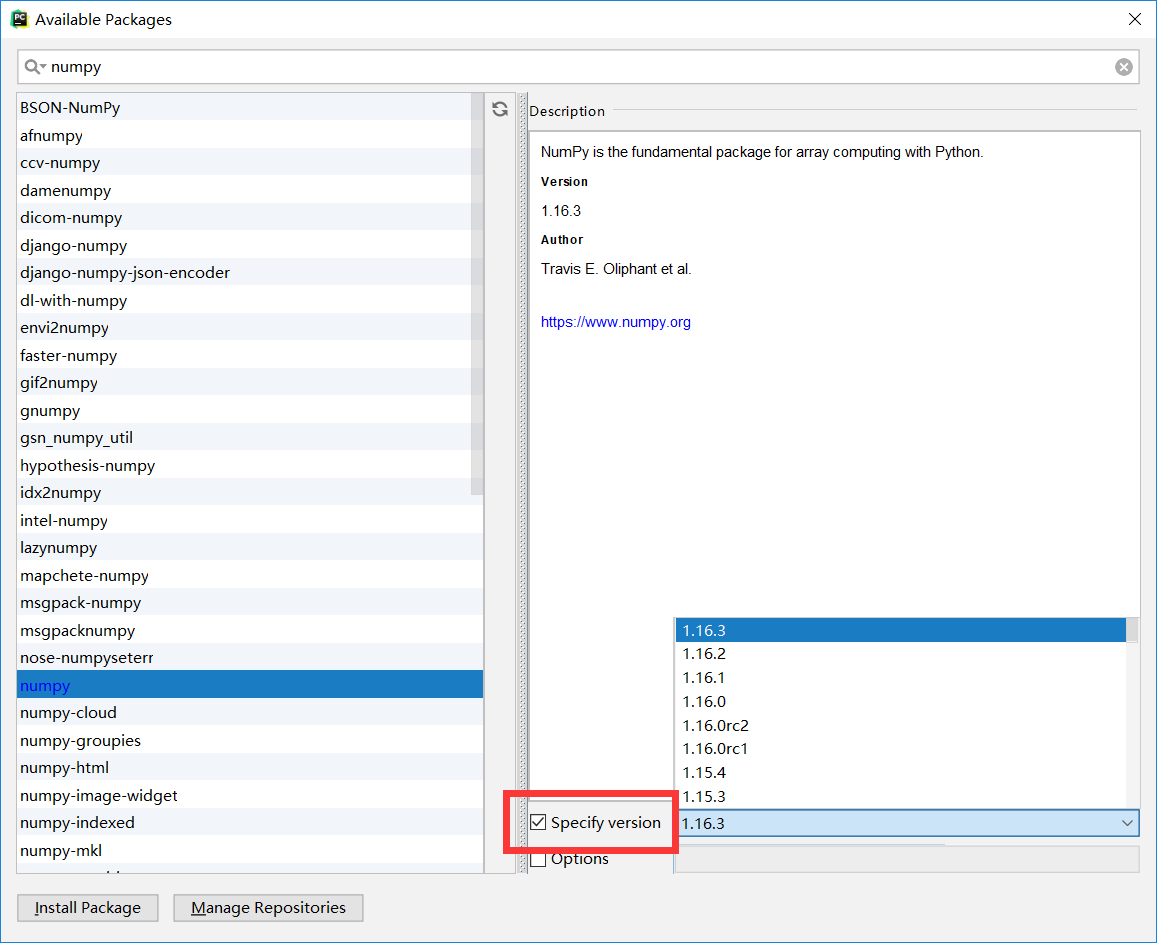The image size is (1157, 943).
Task: Clear the search field with X icon
Action: click(x=1123, y=67)
